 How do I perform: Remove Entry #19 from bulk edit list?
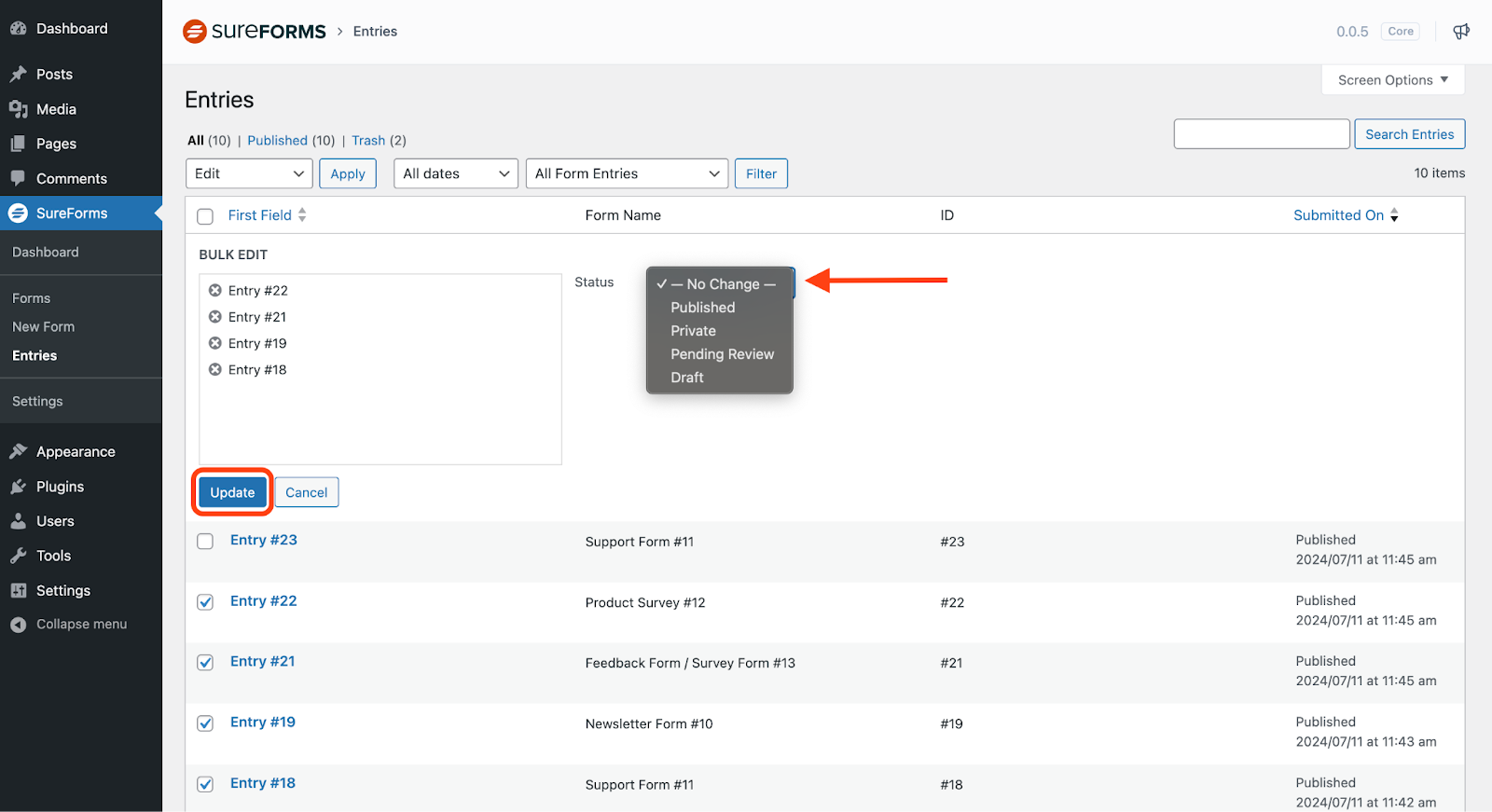(x=215, y=343)
